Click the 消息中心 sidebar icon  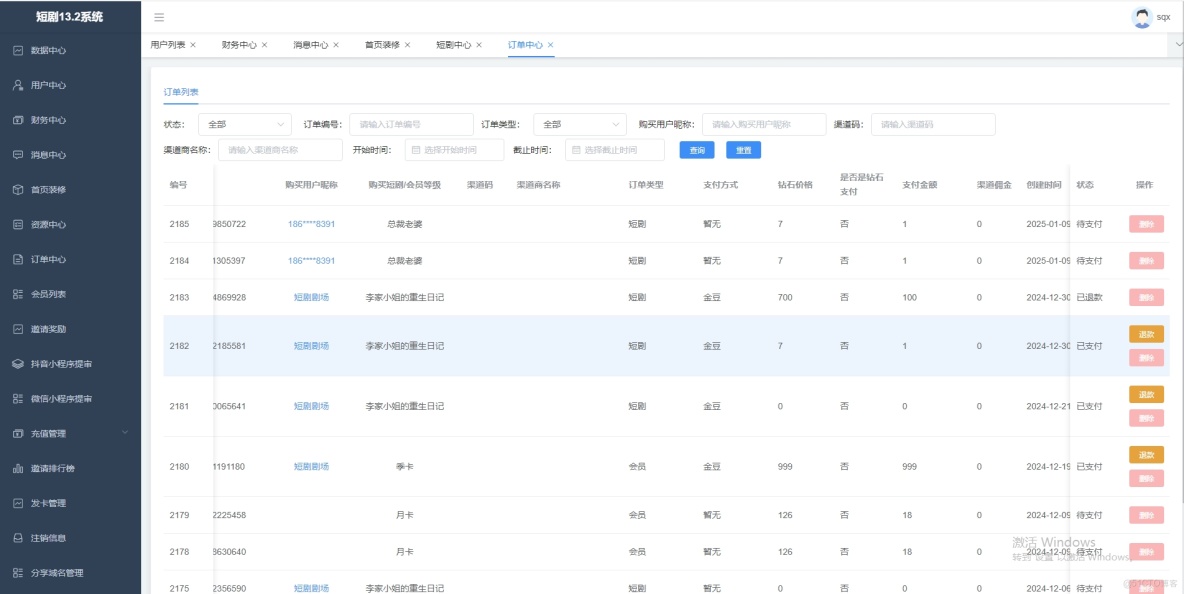(44, 155)
